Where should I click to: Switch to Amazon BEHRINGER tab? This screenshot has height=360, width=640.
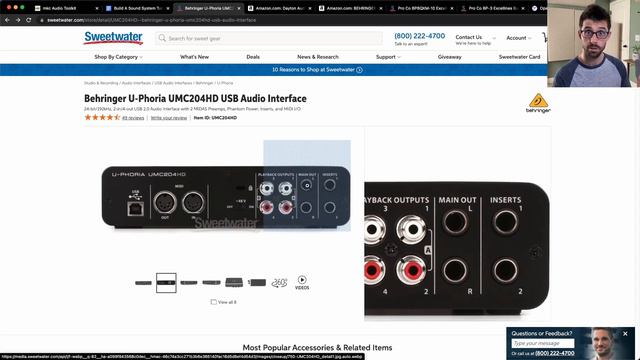coord(349,8)
